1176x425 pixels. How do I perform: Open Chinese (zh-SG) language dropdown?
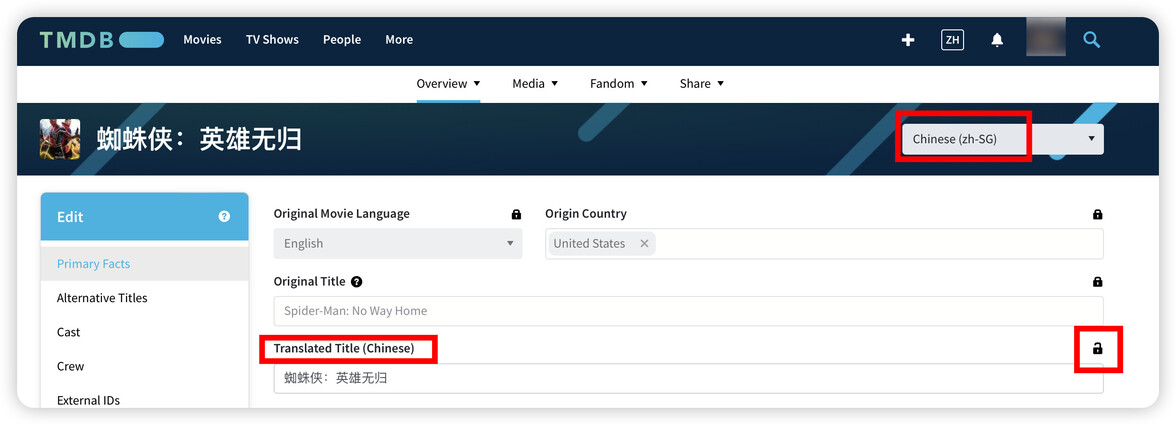tap(1003, 139)
